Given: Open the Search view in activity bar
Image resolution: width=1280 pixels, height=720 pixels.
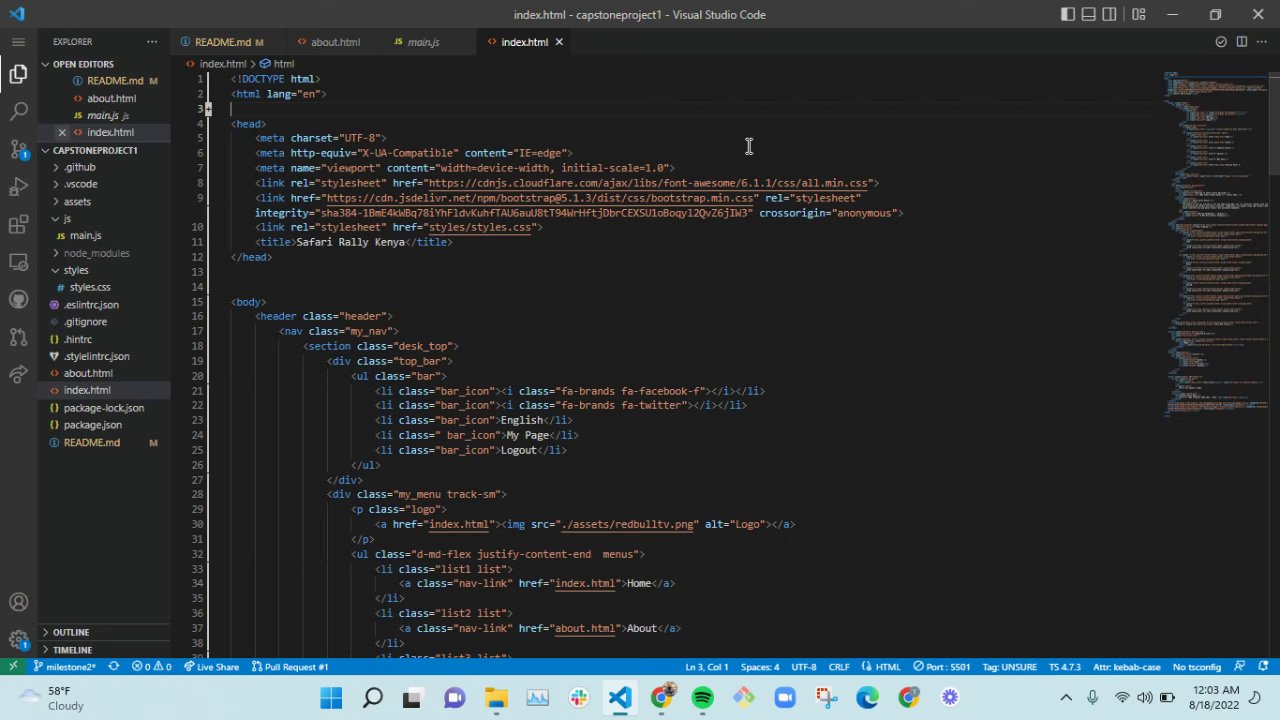Looking at the screenshot, I should tap(18, 112).
